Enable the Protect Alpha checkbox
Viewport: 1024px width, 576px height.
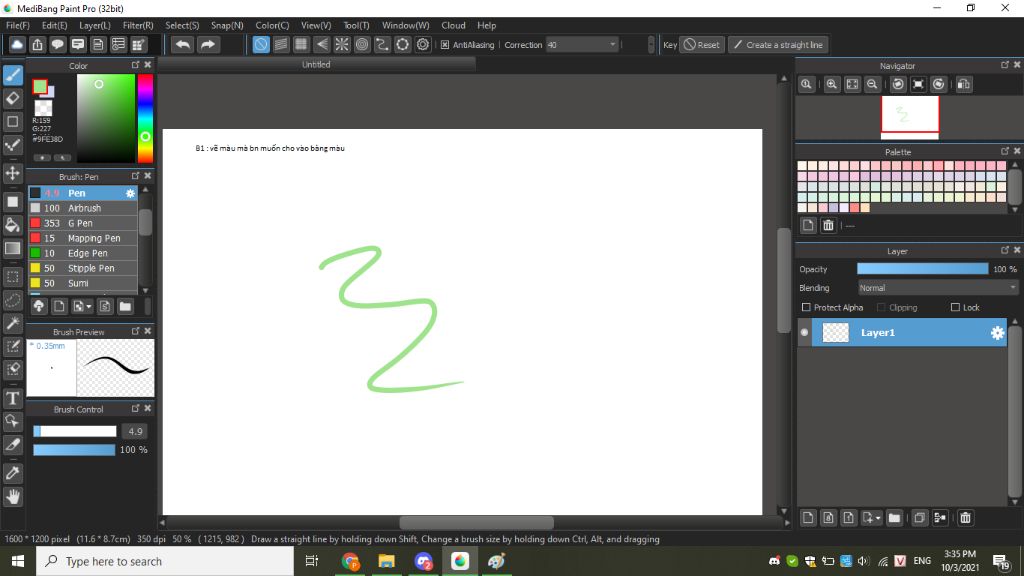tap(806, 307)
